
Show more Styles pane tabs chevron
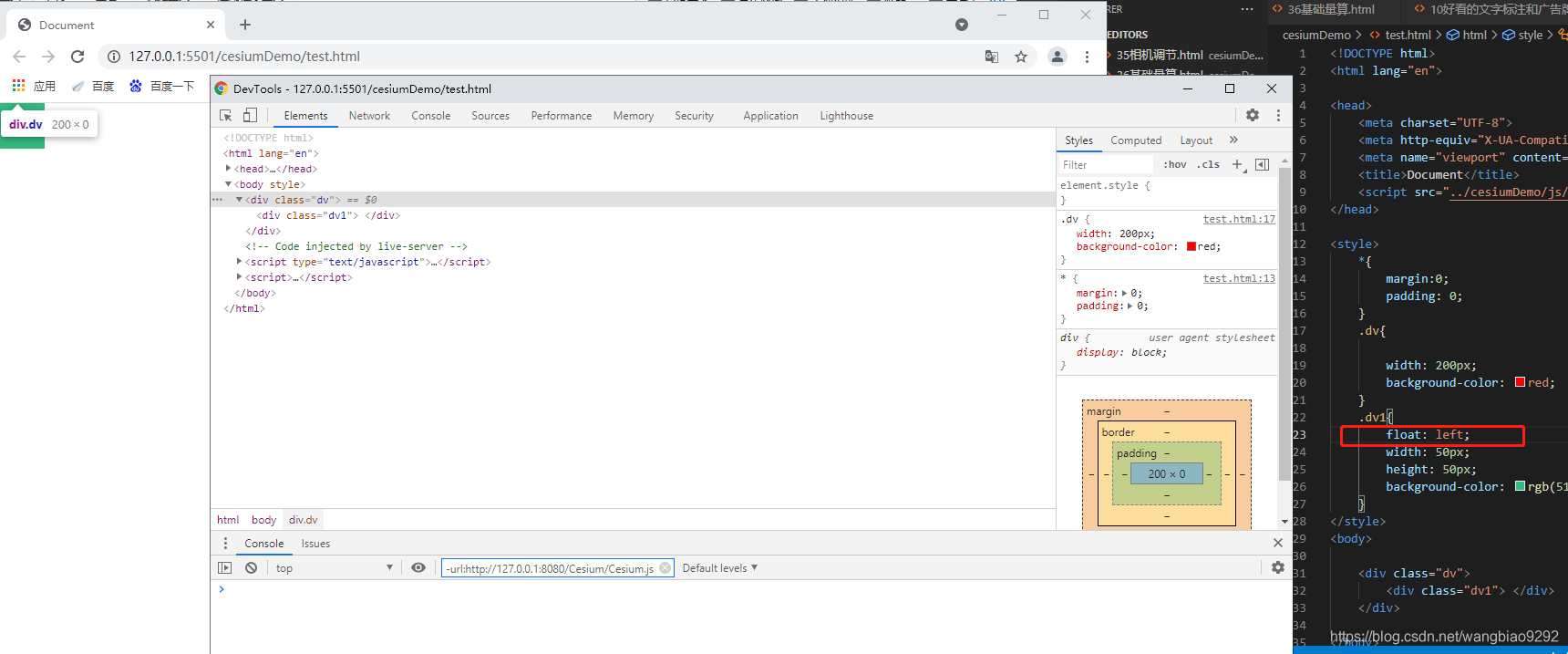(1233, 140)
